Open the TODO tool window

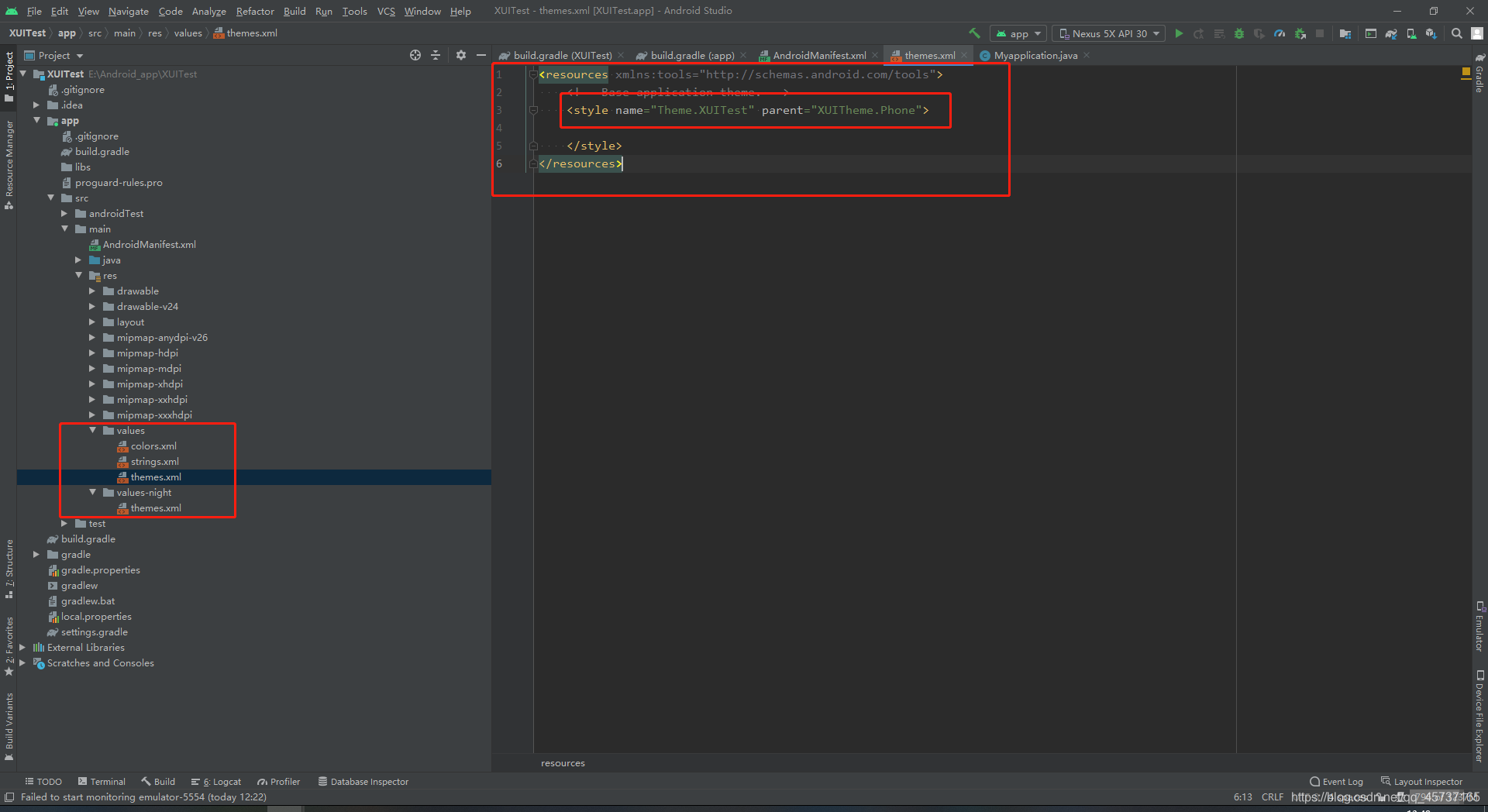pos(43,782)
